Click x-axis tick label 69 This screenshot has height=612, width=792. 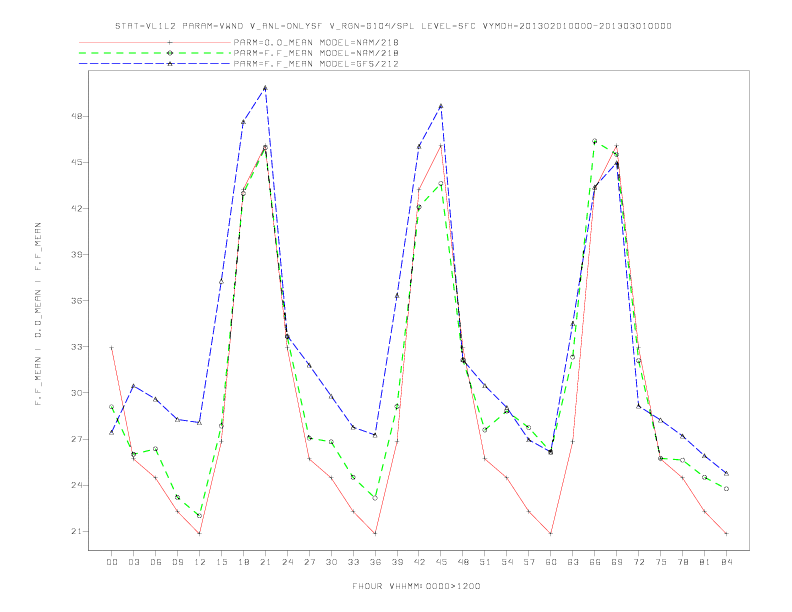617,562
